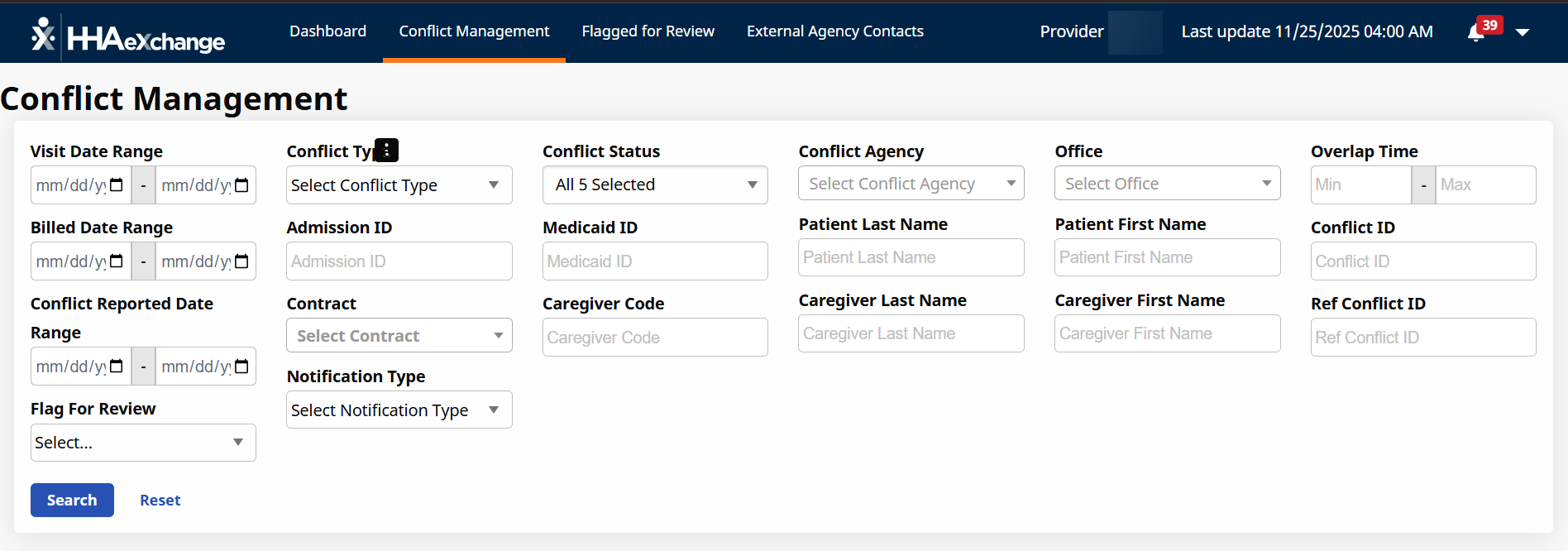Expand the Select Conflict Type dropdown
This screenshot has height=551, width=1568.
tap(399, 185)
